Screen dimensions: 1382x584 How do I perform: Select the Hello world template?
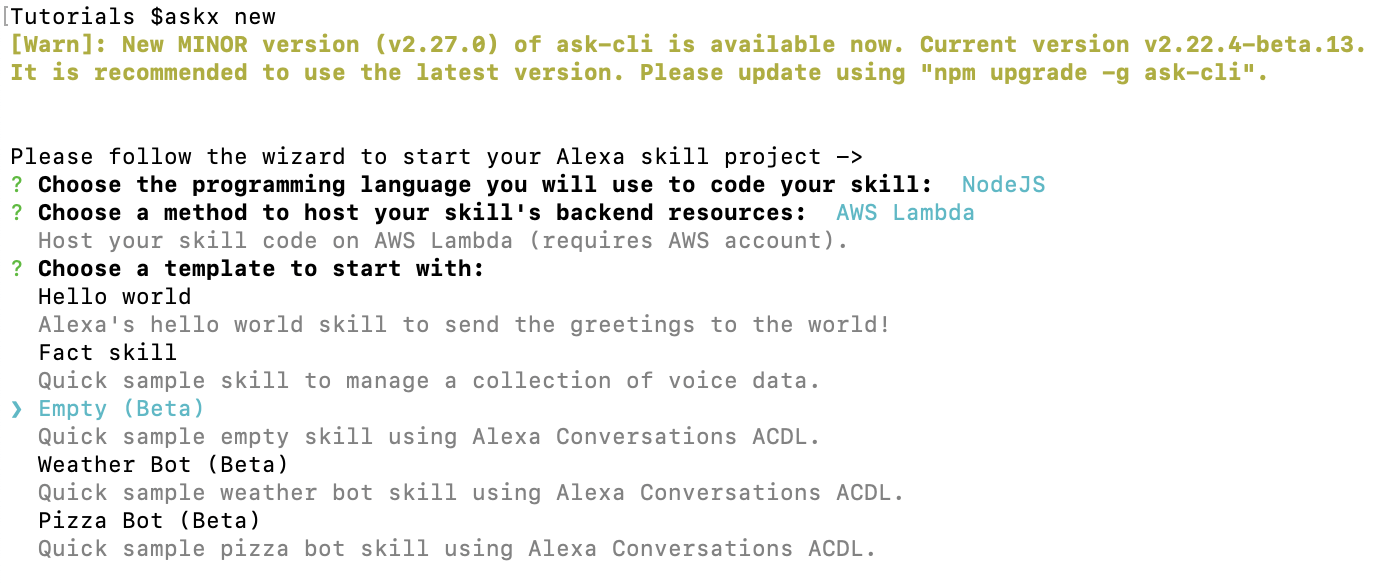(x=114, y=297)
